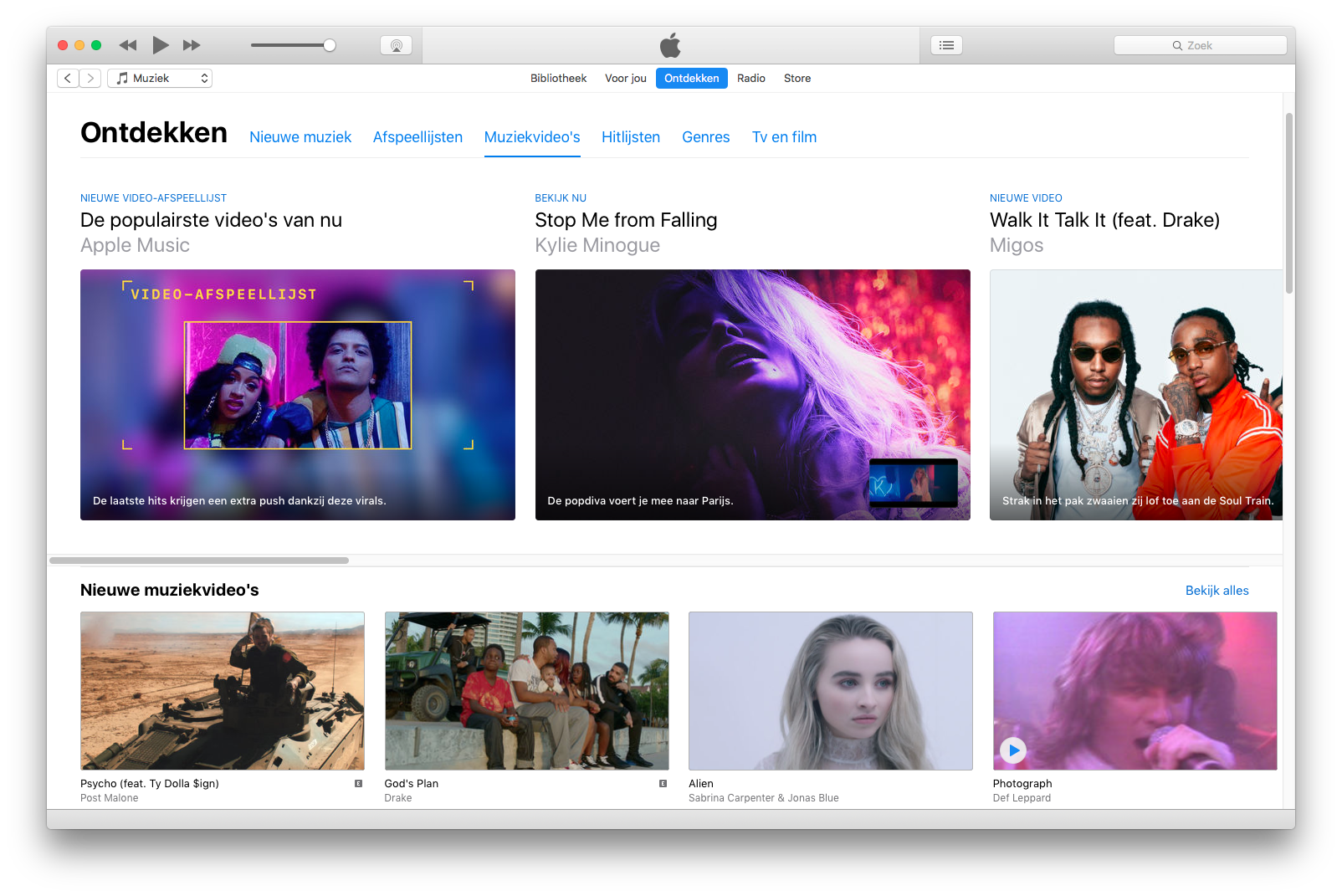
Task: Open the Video-afspeellijst banner image
Action: click(298, 395)
